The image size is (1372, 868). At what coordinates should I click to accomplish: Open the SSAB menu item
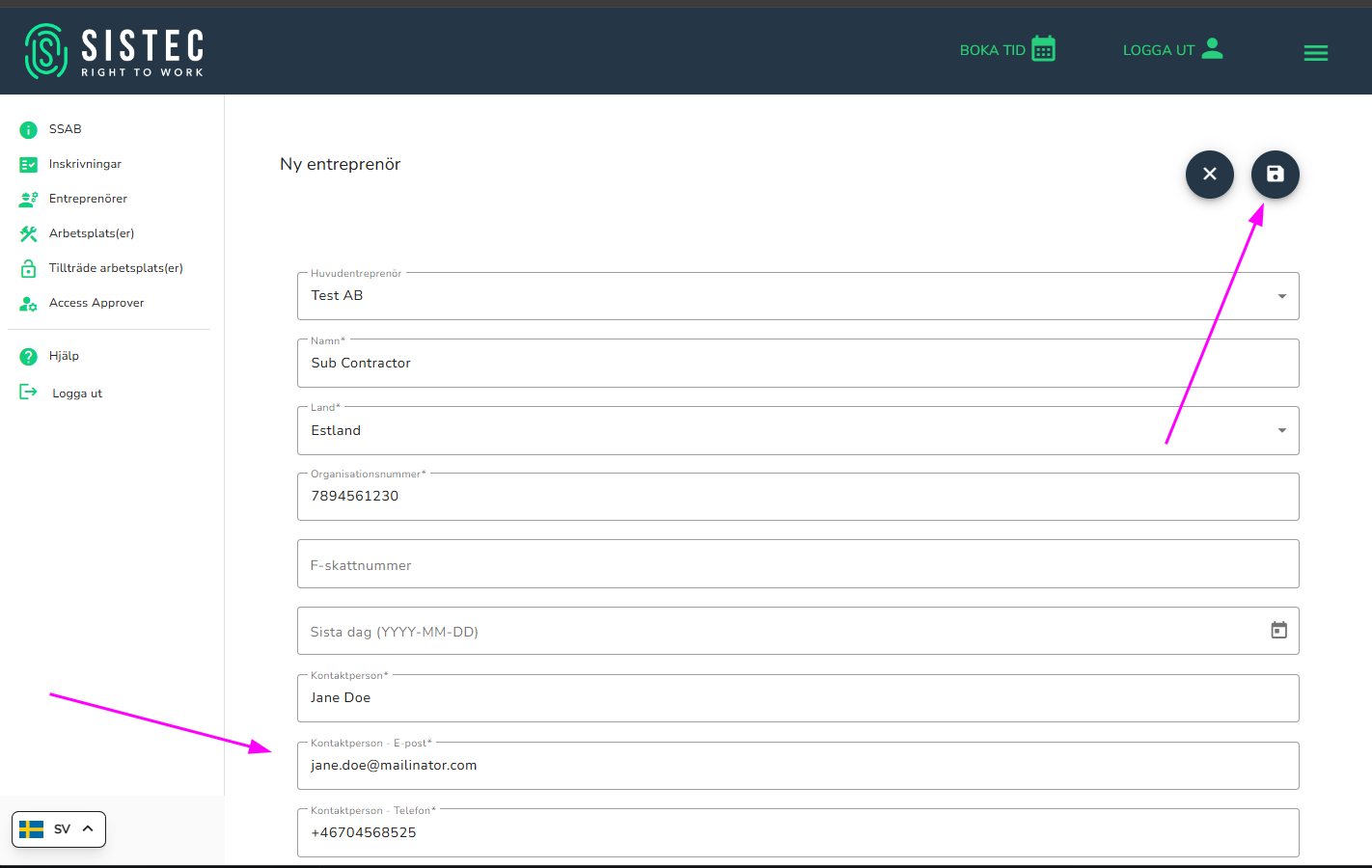[x=66, y=129]
